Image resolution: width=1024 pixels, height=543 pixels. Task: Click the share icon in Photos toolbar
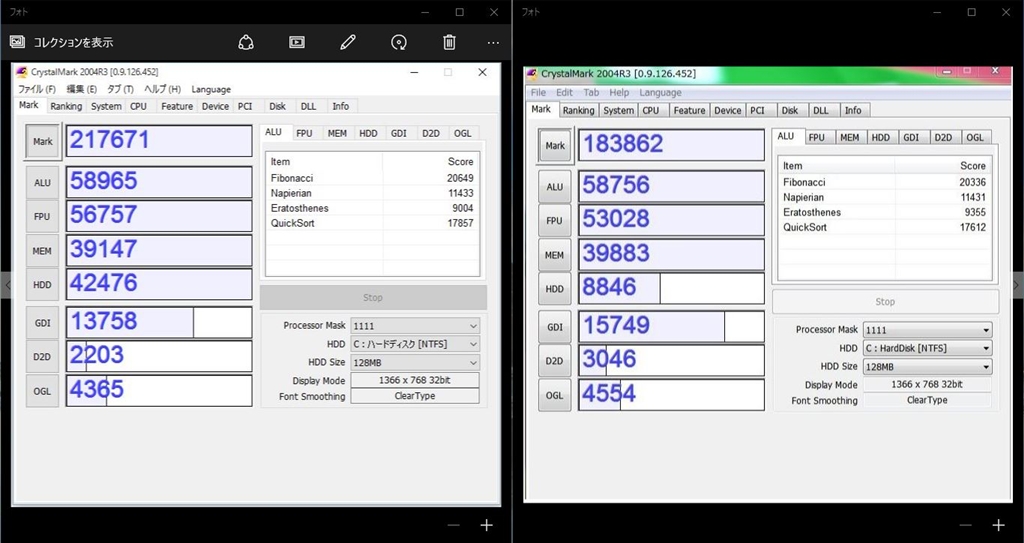[x=246, y=42]
